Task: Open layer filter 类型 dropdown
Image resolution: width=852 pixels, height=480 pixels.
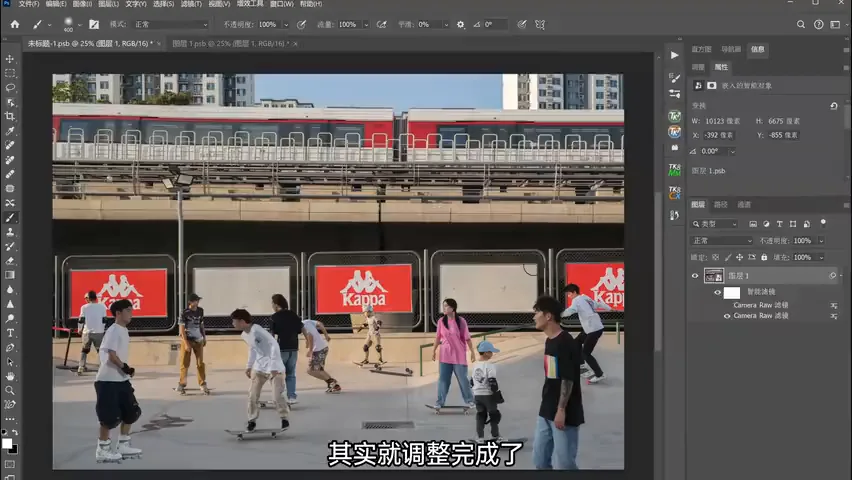Action: [x=715, y=223]
